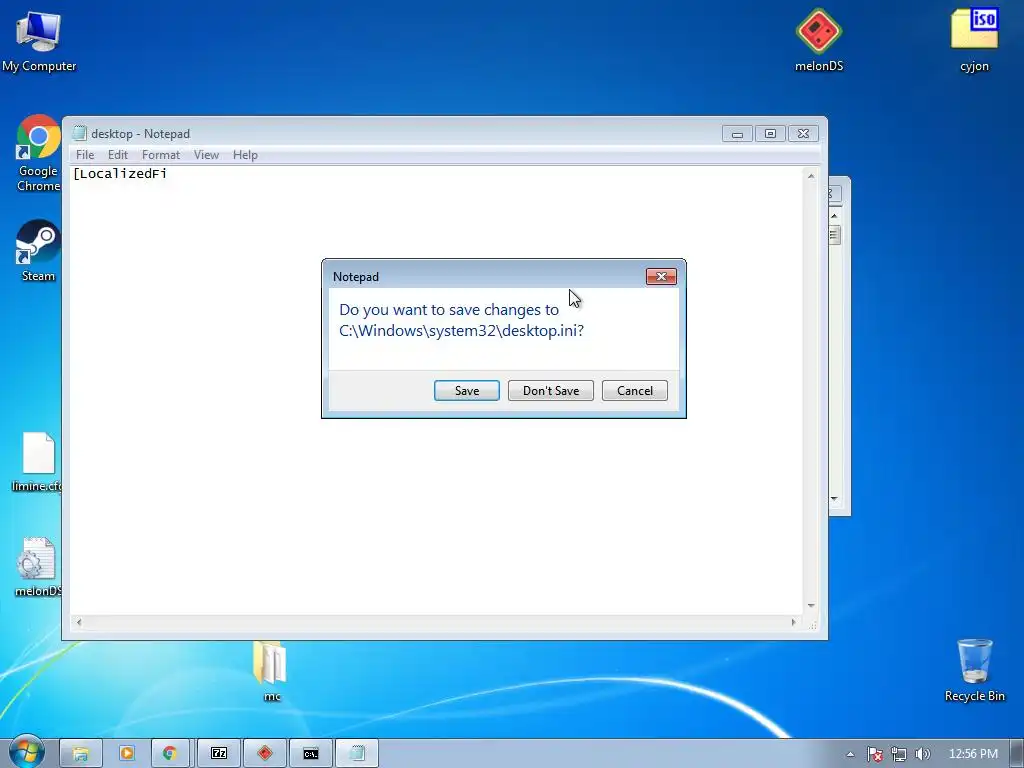
Task: Open the File menu in Notepad
Action: point(85,155)
